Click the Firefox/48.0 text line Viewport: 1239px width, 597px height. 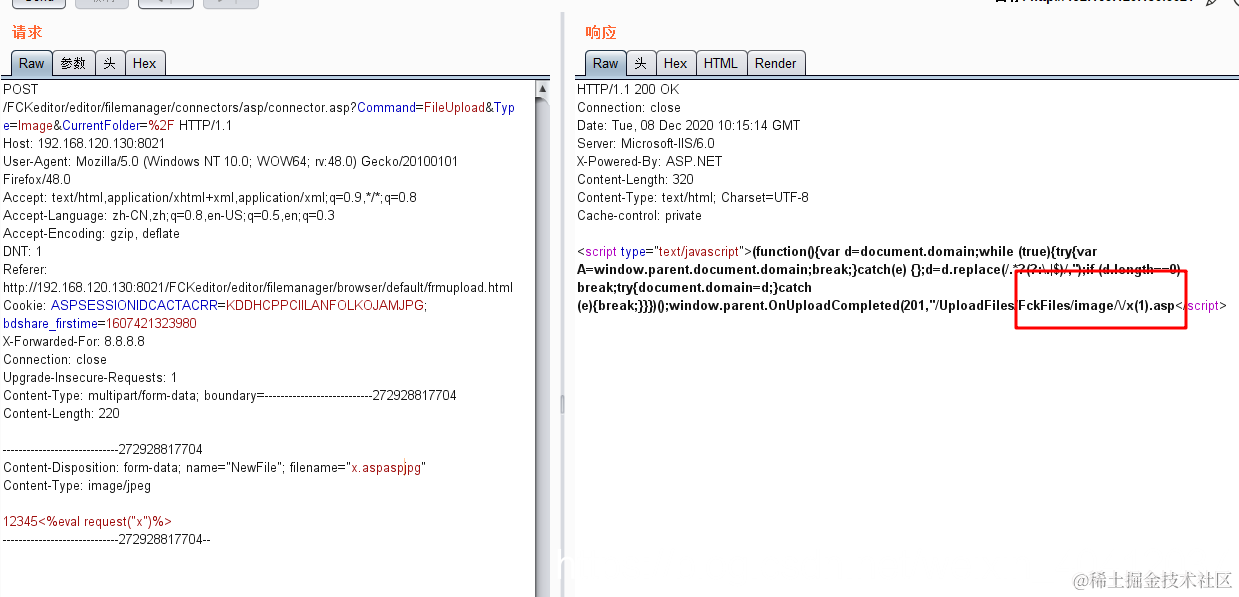tap(37, 179)
